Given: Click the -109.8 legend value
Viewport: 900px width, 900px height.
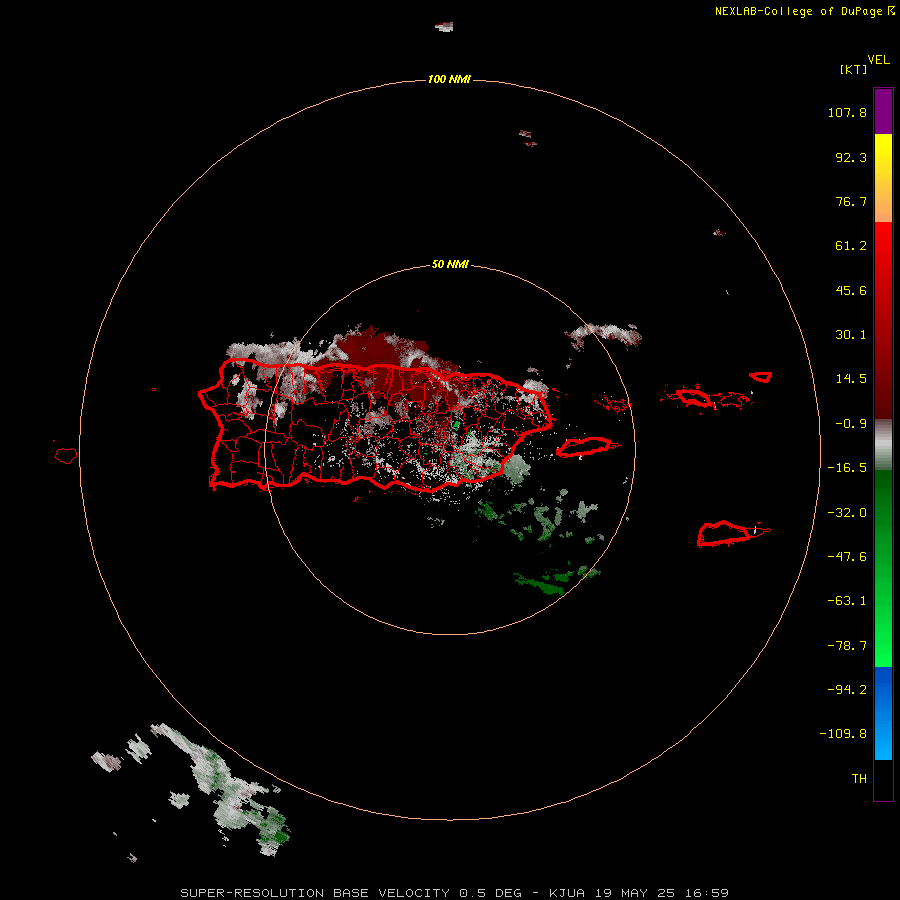Looking at the screenshot, I should tap(843, 734).
